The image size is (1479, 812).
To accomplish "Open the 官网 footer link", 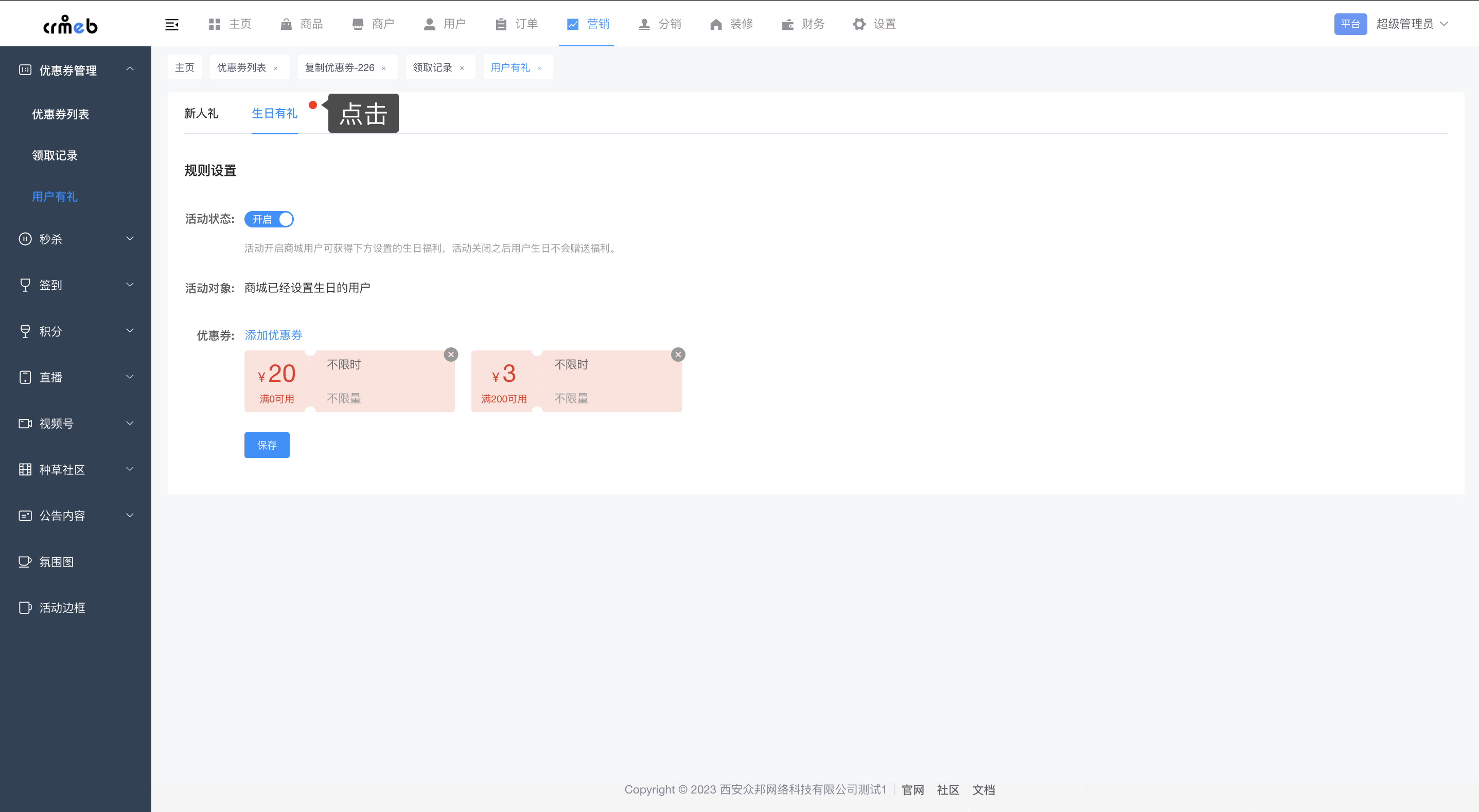I will (913, 789).
